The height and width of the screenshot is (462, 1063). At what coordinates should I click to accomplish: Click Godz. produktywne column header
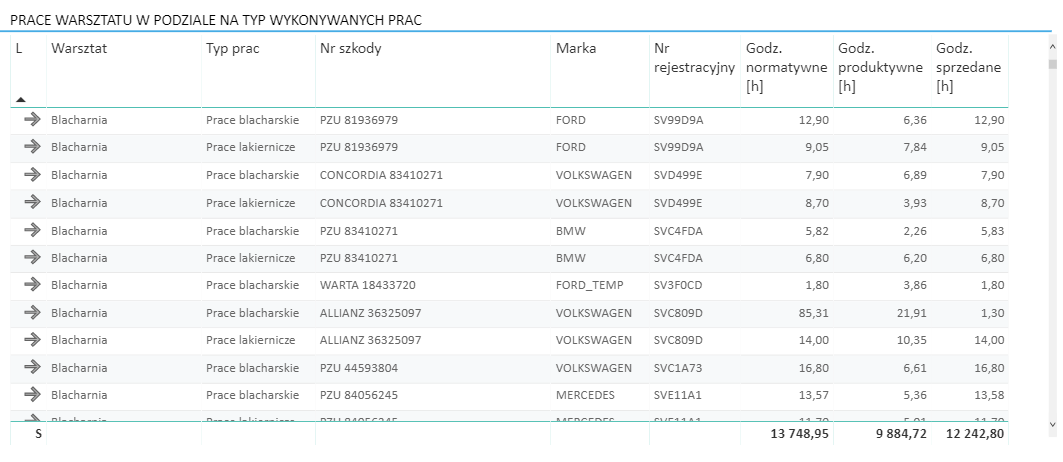pyautogui.click(x=877, y=67)
